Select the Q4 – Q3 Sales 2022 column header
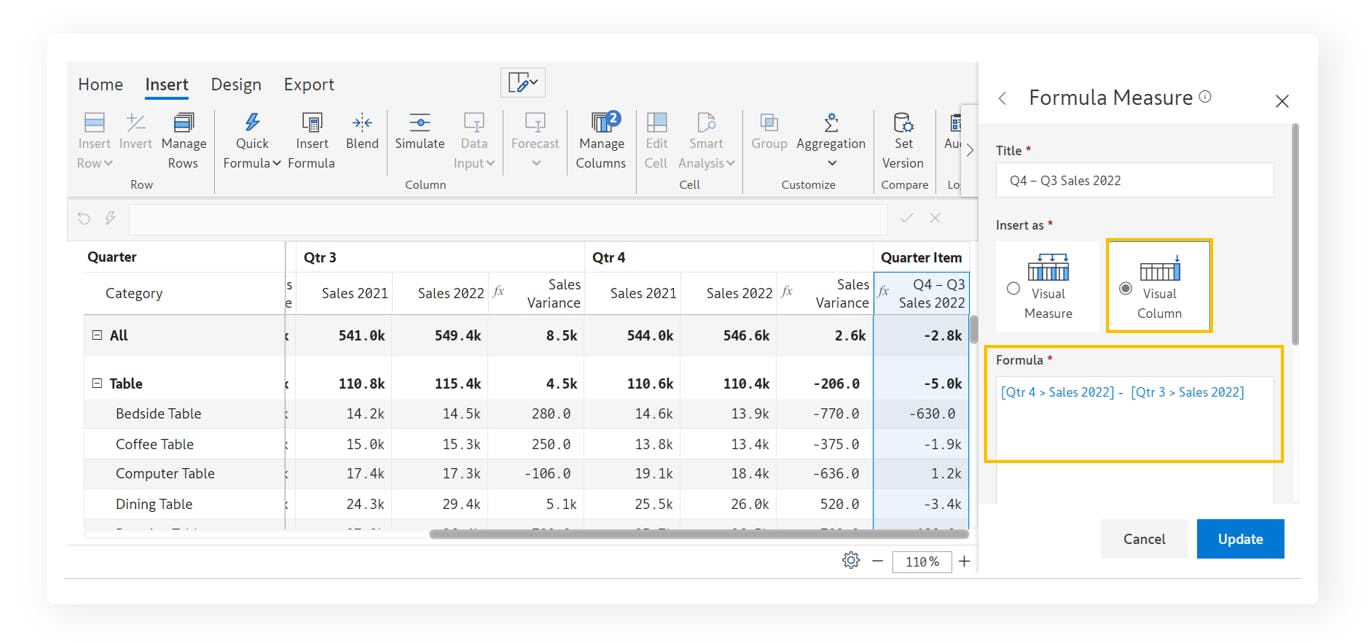1368x643 pixels. point(921,293)
